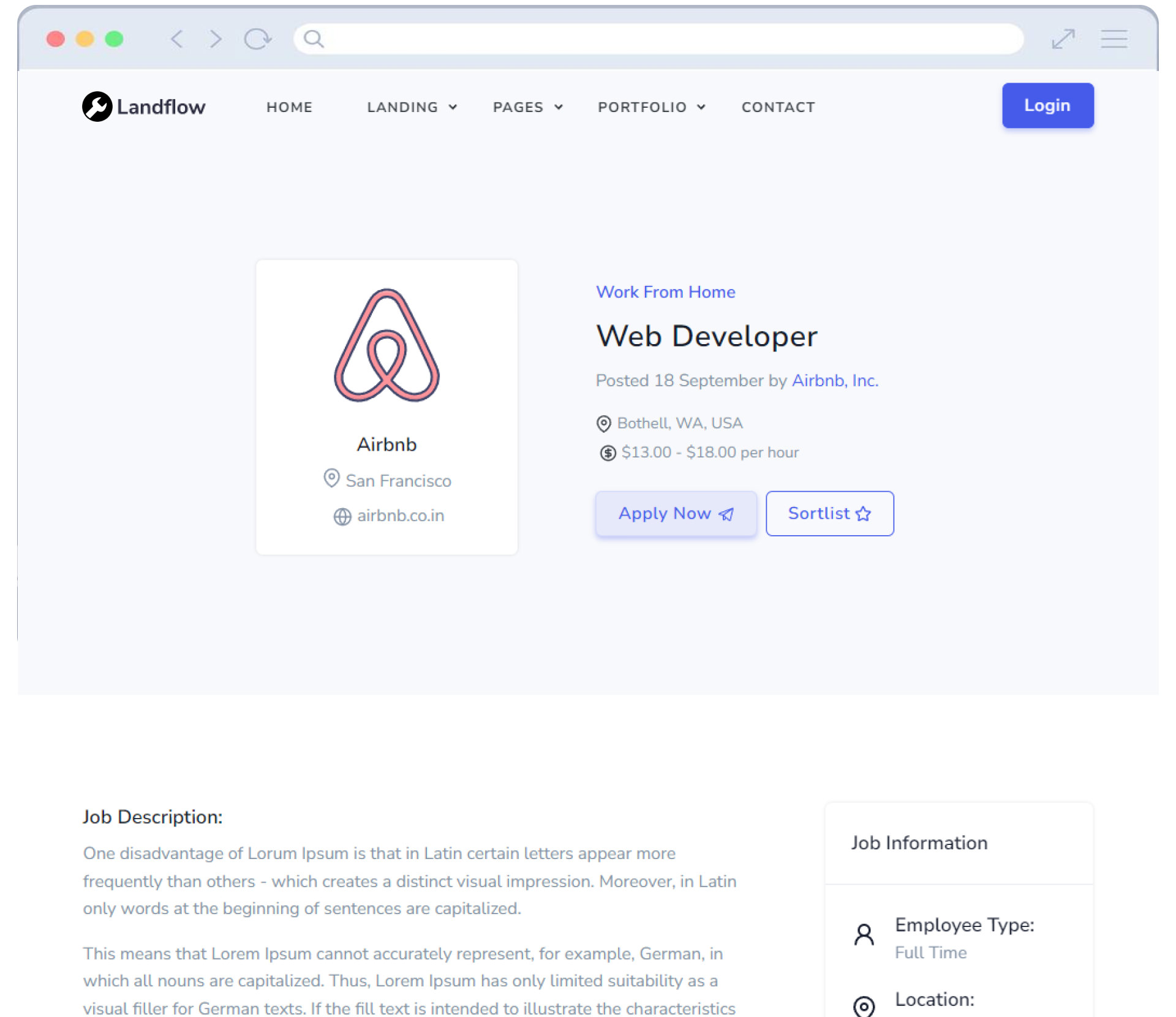The width and height of the screenshot is (1176, 1017).
Task: Expand the PAGES menu chevron
Action: point(559,107)
